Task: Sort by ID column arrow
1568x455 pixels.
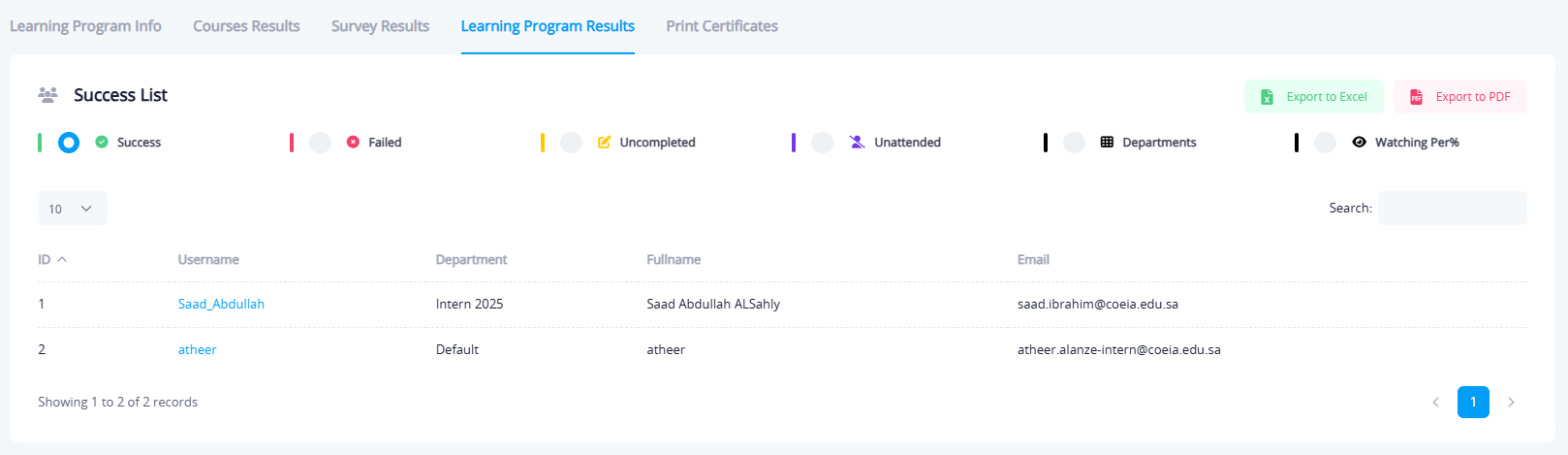Action: pyautogui.click(x=62, y=260)
